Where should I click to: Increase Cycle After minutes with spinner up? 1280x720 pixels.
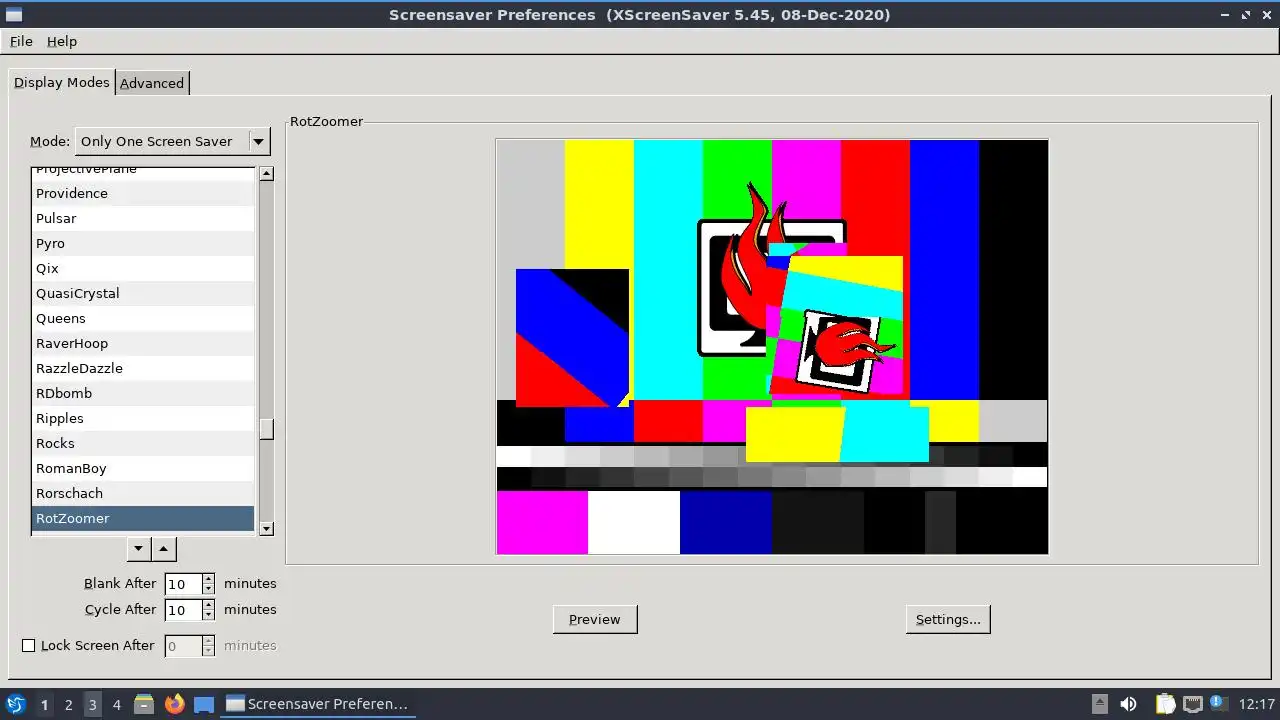point(208,605)
